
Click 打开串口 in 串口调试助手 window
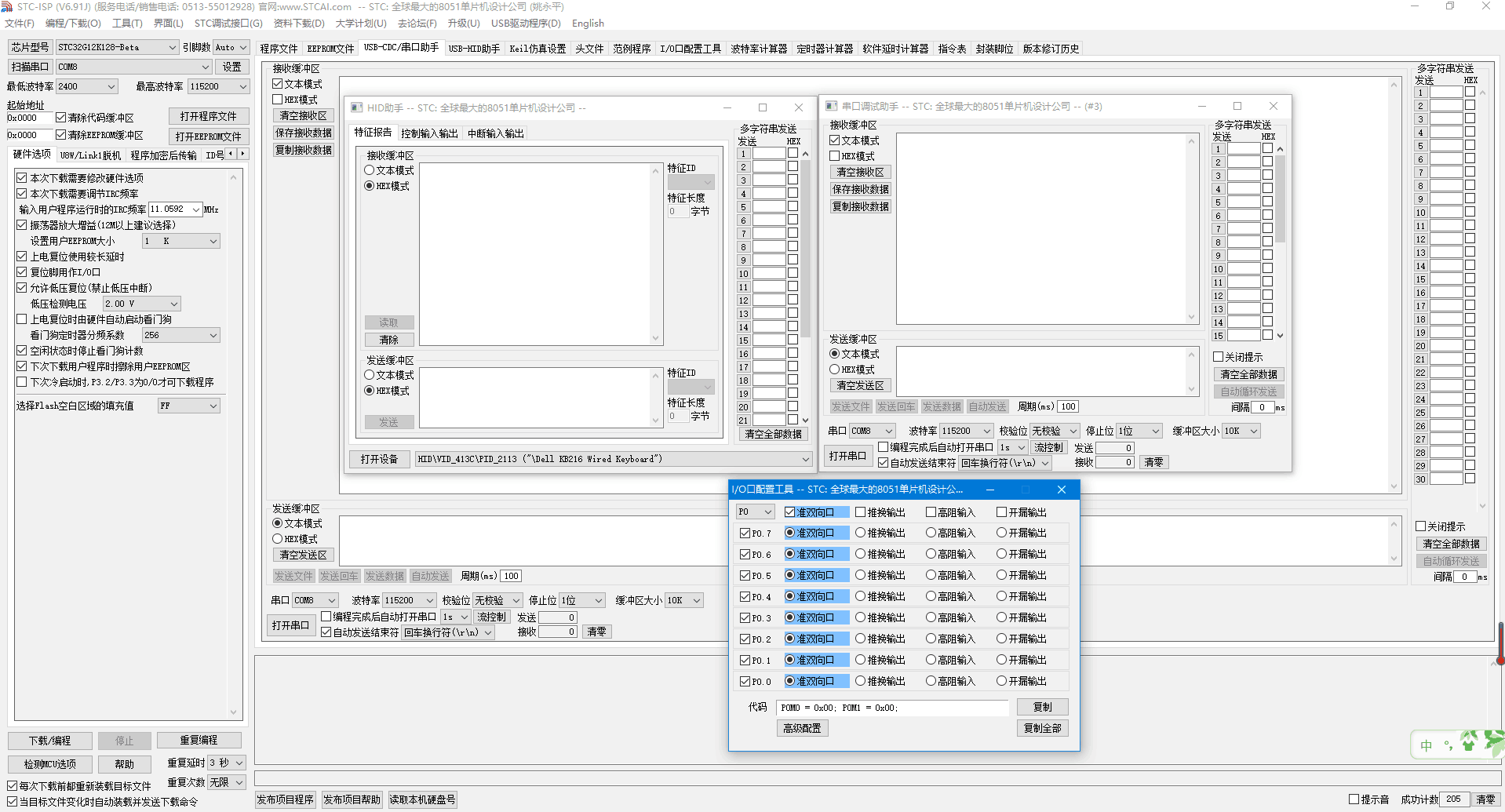pos(847,456)
